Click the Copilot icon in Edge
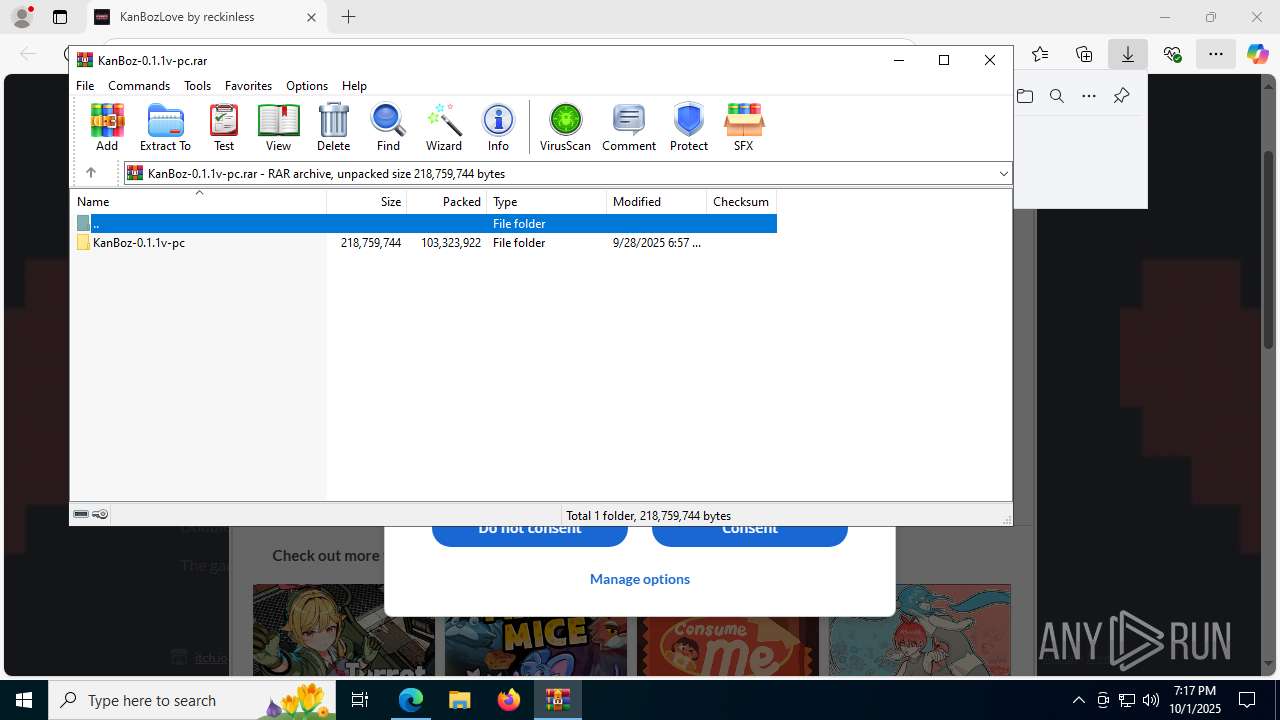This screenshot has height=720, width=1280. [x=1258, y=54]
